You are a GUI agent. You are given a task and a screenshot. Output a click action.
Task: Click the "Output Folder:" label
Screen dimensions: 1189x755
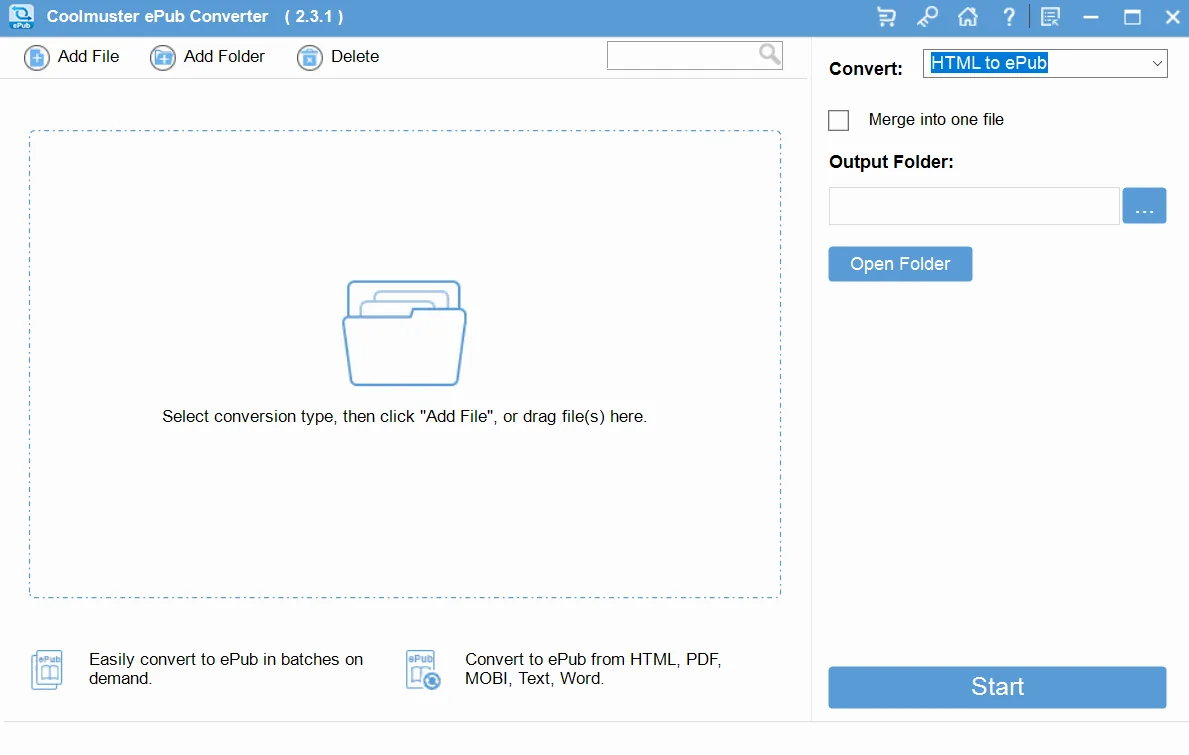pos(891,162)
